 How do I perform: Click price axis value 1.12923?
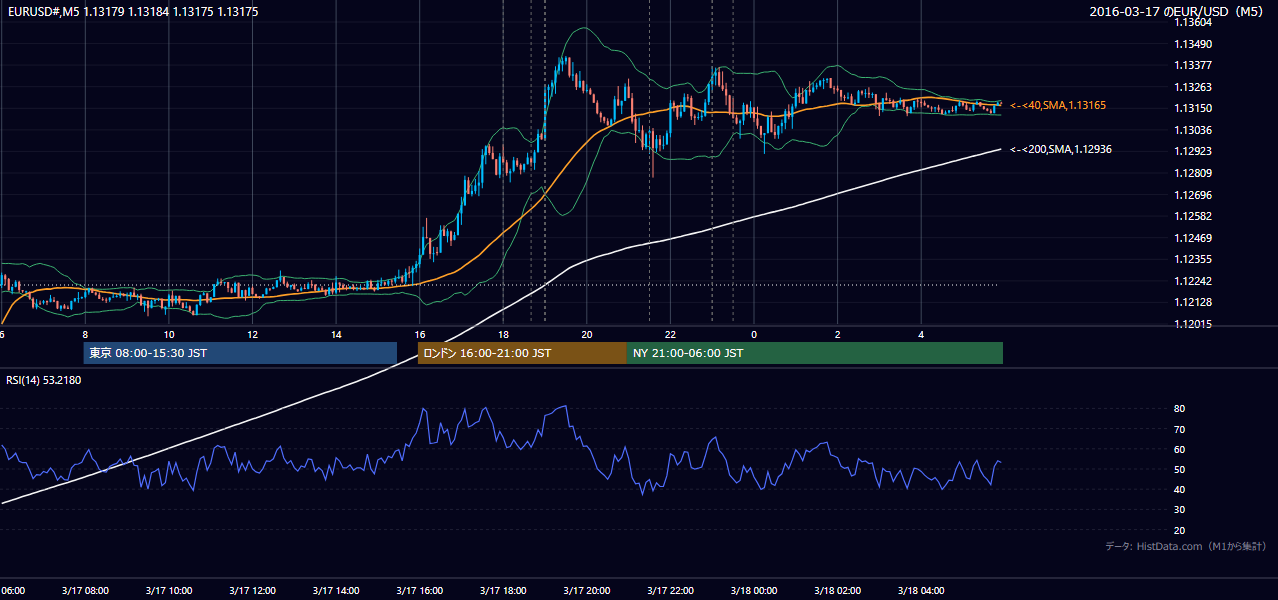(1193, 152)
